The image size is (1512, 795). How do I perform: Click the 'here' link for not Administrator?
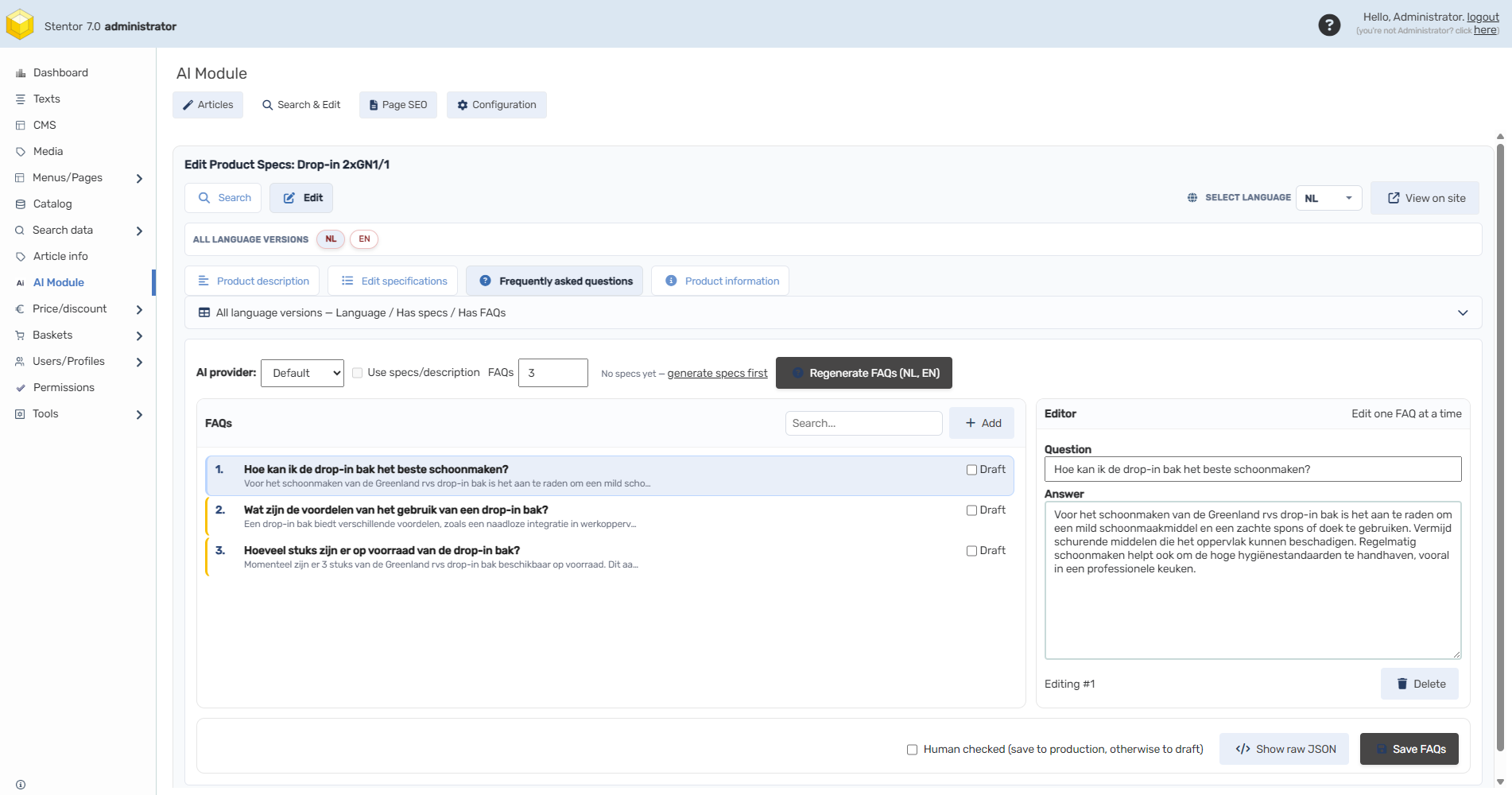click(x=1485, y=30)
